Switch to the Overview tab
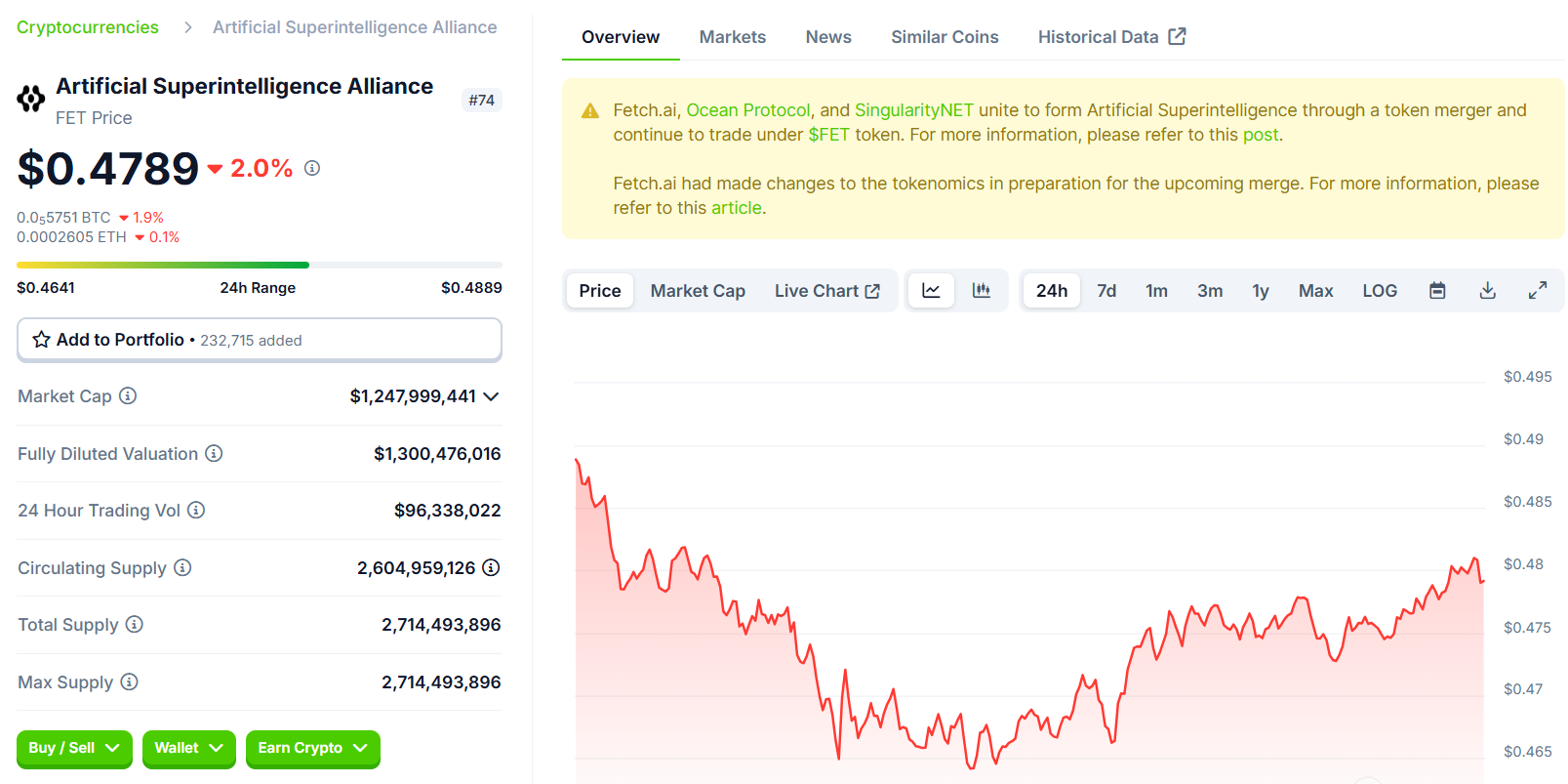This screenshot has height=784, width=1568. coord(621,37)
